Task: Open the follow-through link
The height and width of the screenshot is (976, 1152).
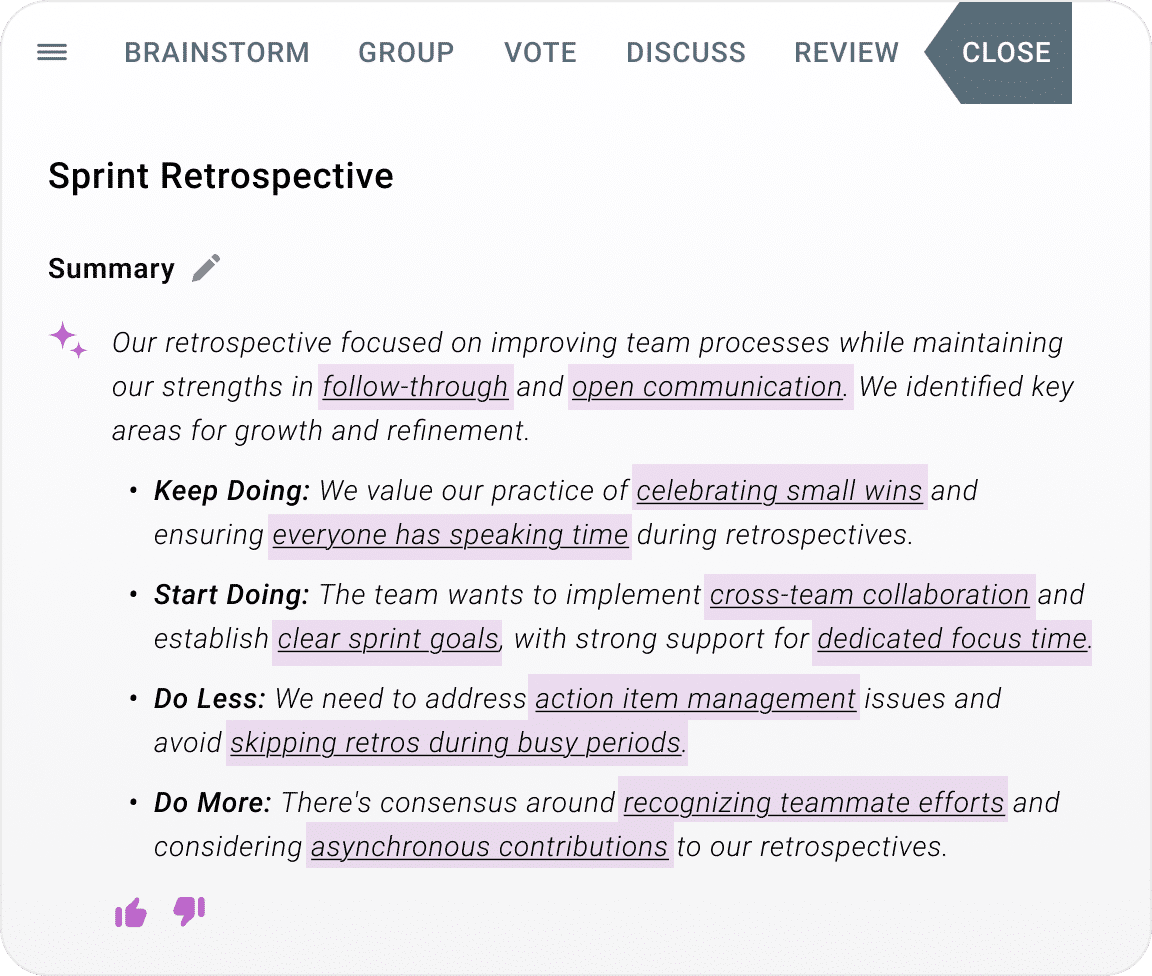Action: 415,387
